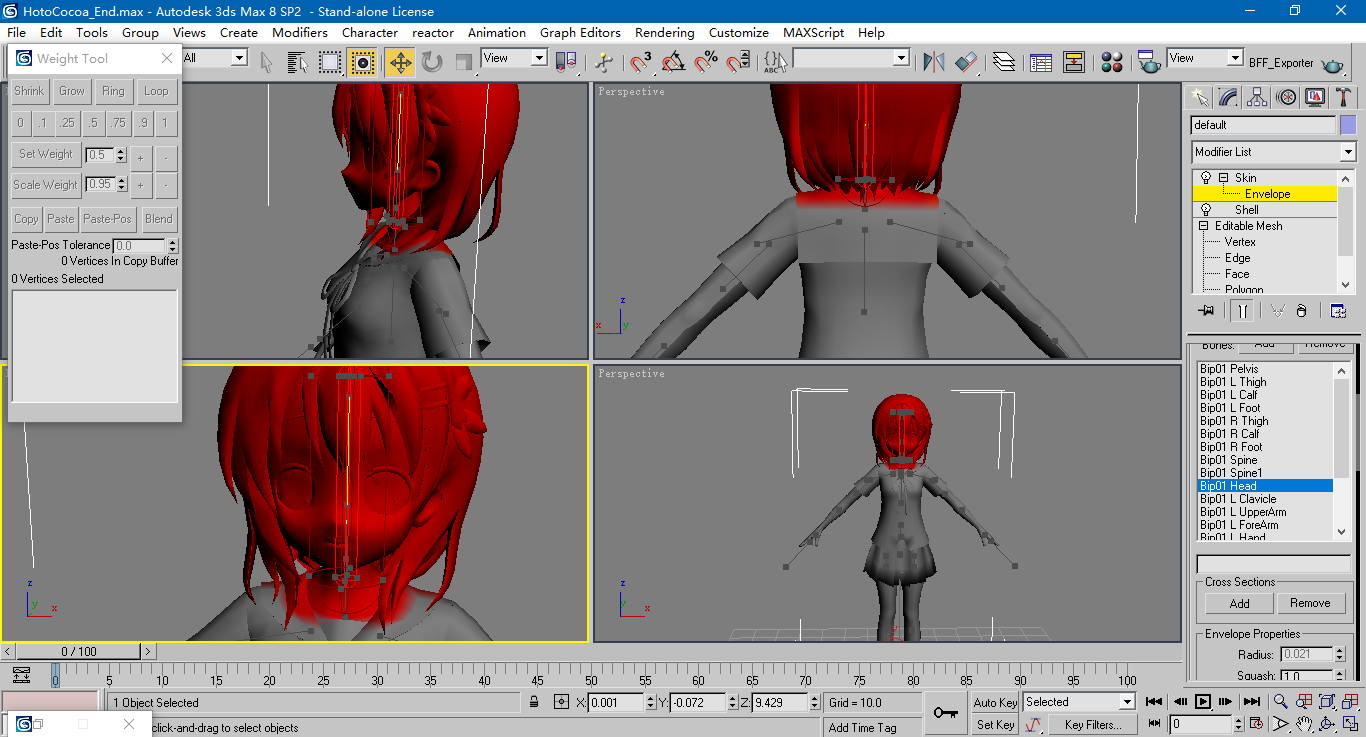
Task: Click the Mirror tool icon
Action: click(x=934, y=62)
